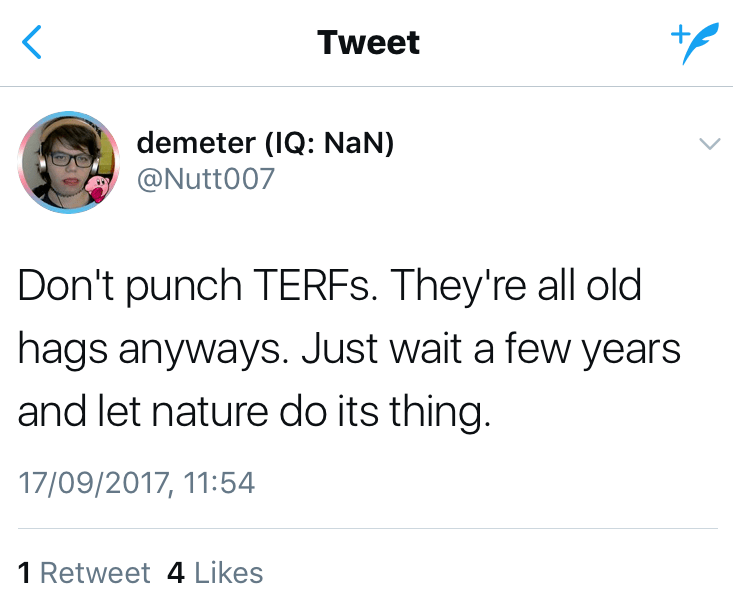Viewport: 733px width, 611px height.
Task: Compose a new tweet with feather icon
Action: coord(694,46)
